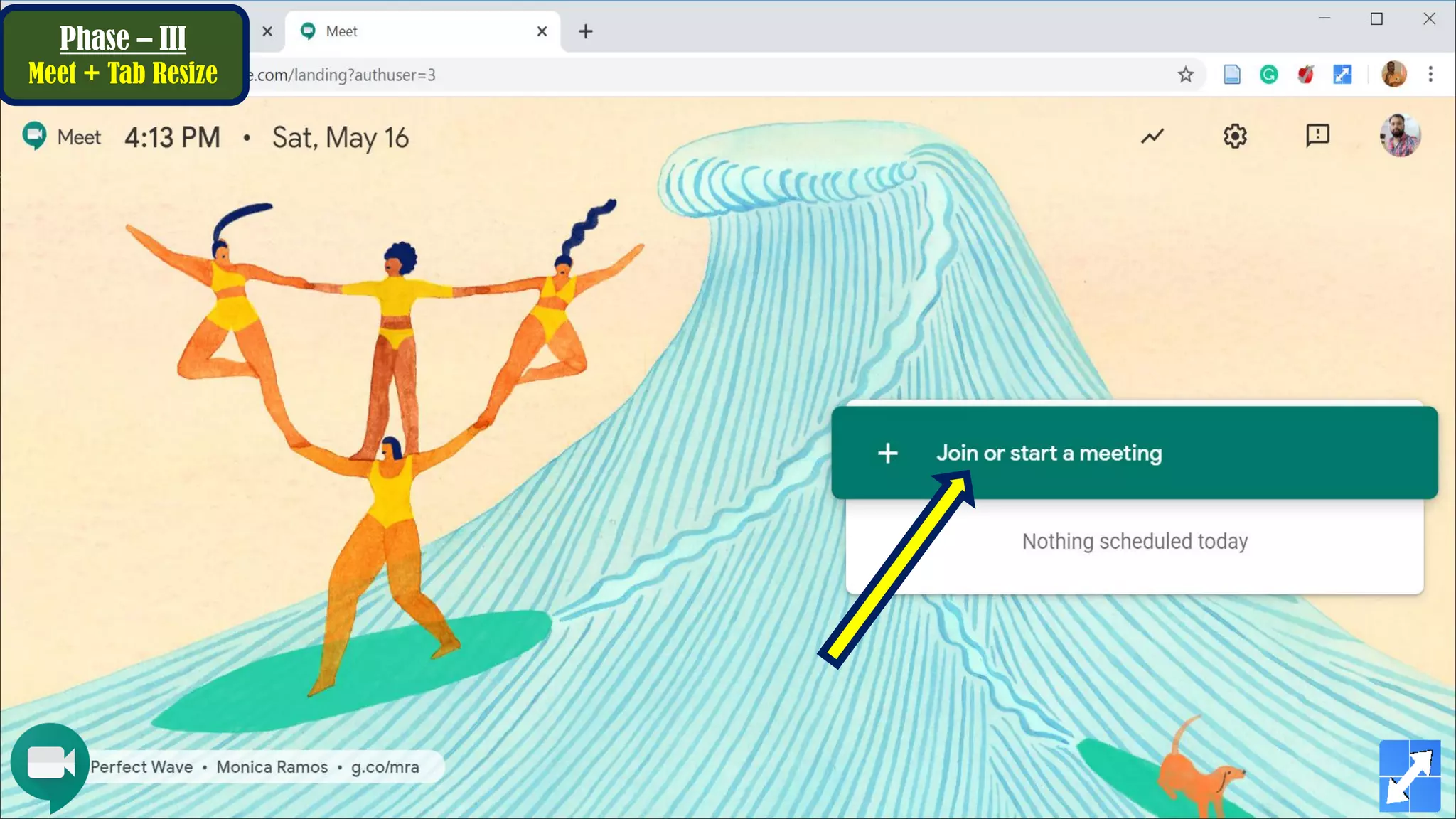Close the previous browser tab

point(267,31)
